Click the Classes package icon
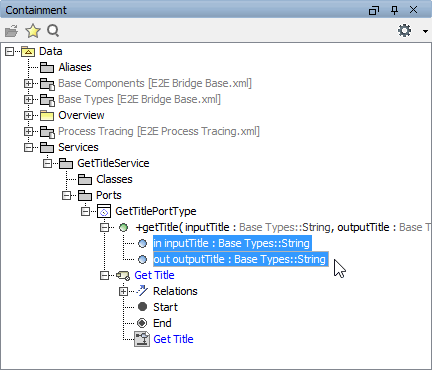The width and height of the screenshot is (432, 370). pos(85,179)
